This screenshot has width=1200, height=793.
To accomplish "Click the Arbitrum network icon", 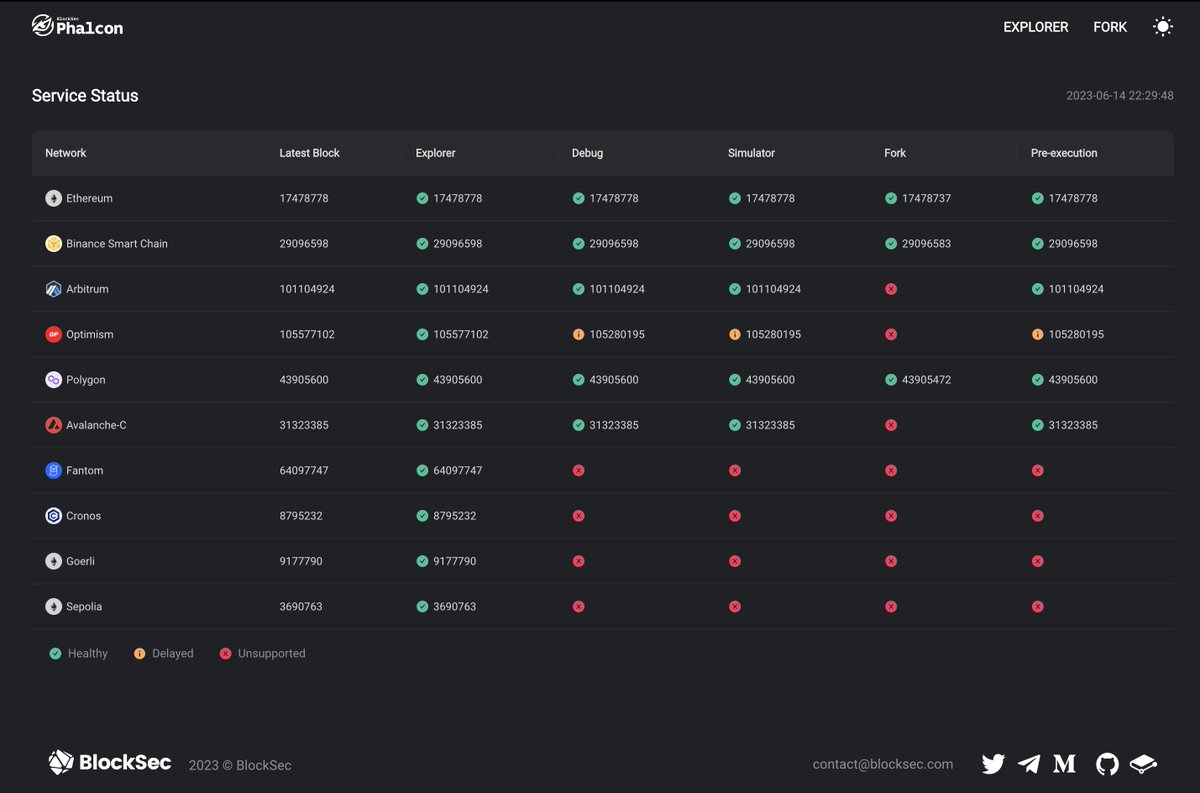I will click(53, 289).
